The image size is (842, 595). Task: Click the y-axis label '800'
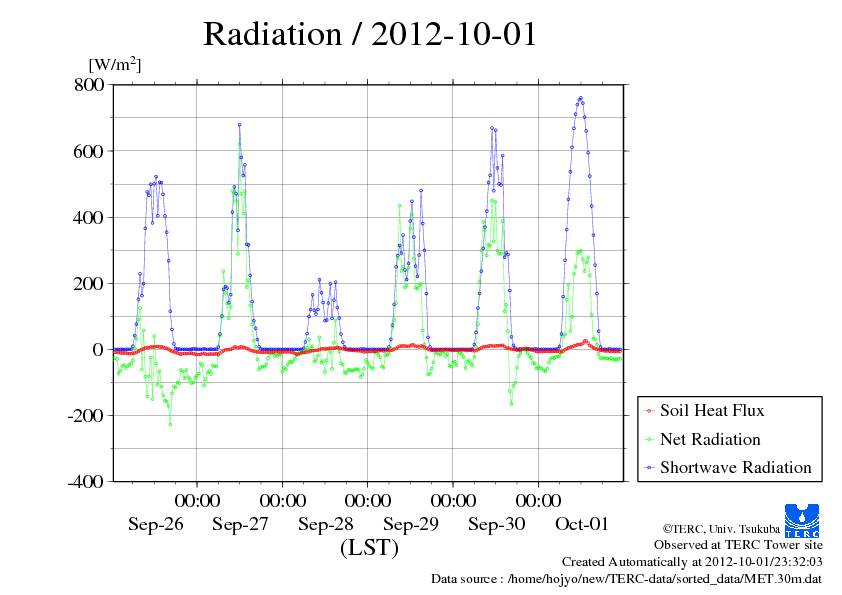click(x=89, y=85)
